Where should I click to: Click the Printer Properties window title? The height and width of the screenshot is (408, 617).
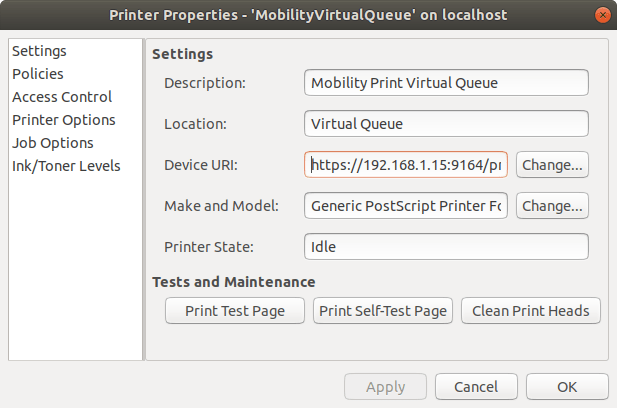point(308,15)
